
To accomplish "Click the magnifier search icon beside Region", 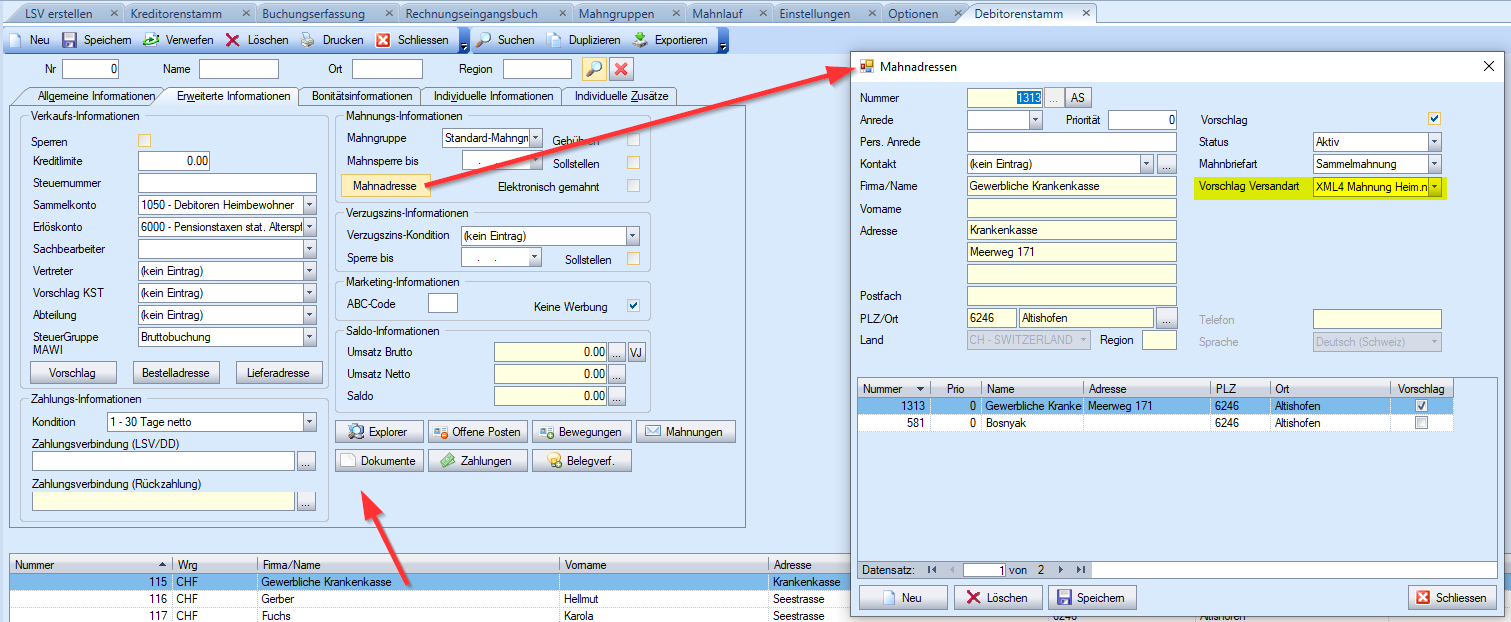I will (x=594, y=69).
